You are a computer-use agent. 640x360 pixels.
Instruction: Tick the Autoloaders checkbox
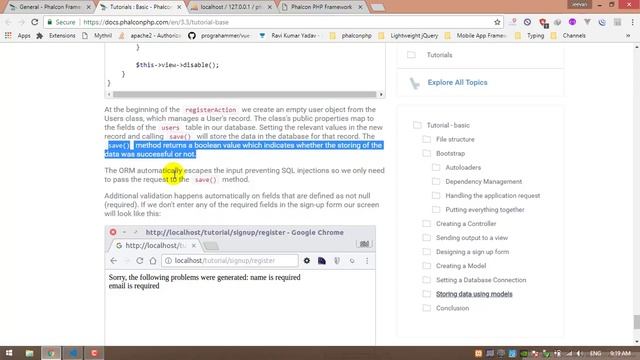pyautogui.click(x=436, y=167)
